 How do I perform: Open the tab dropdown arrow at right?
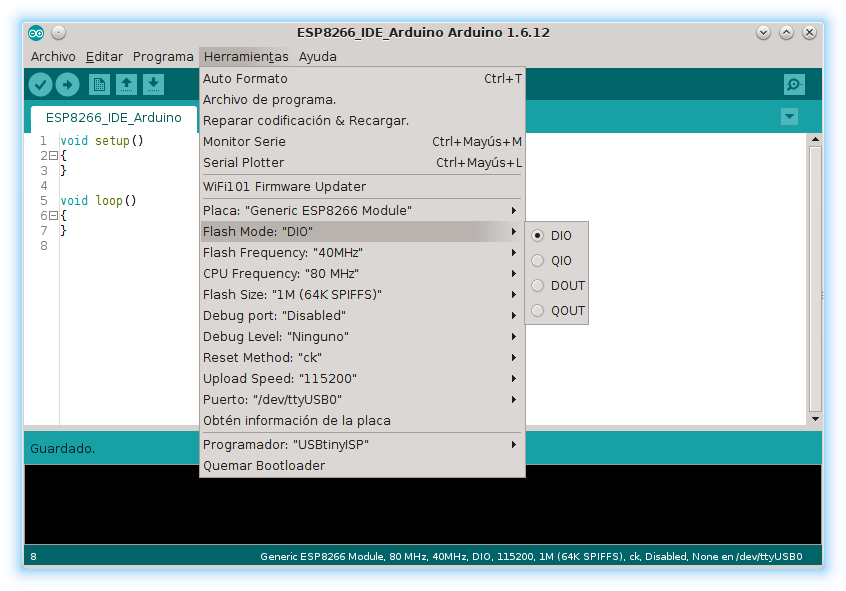pos(789,117)
